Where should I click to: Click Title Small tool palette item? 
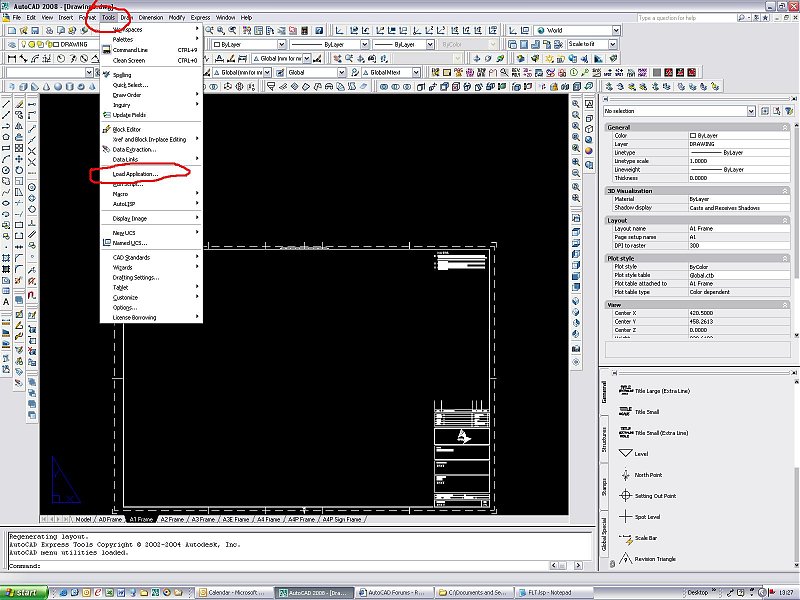[x=639, y=412]
